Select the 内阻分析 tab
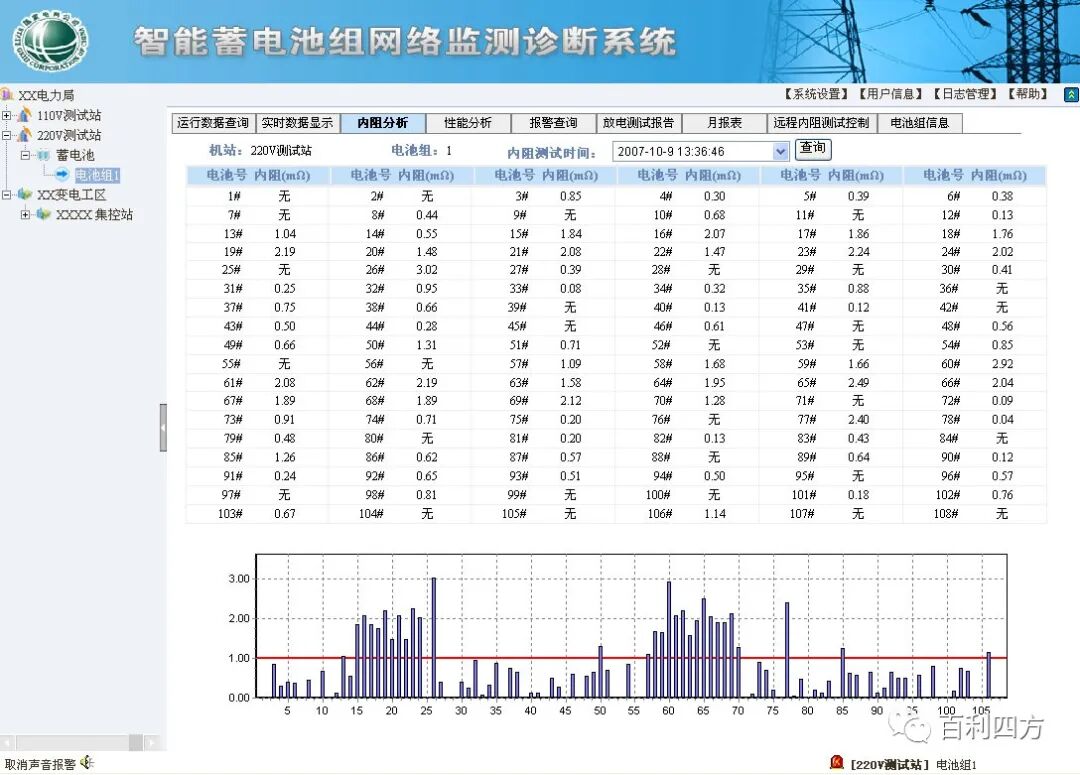Screen dimensions: 1080x775 coord(383,123)
